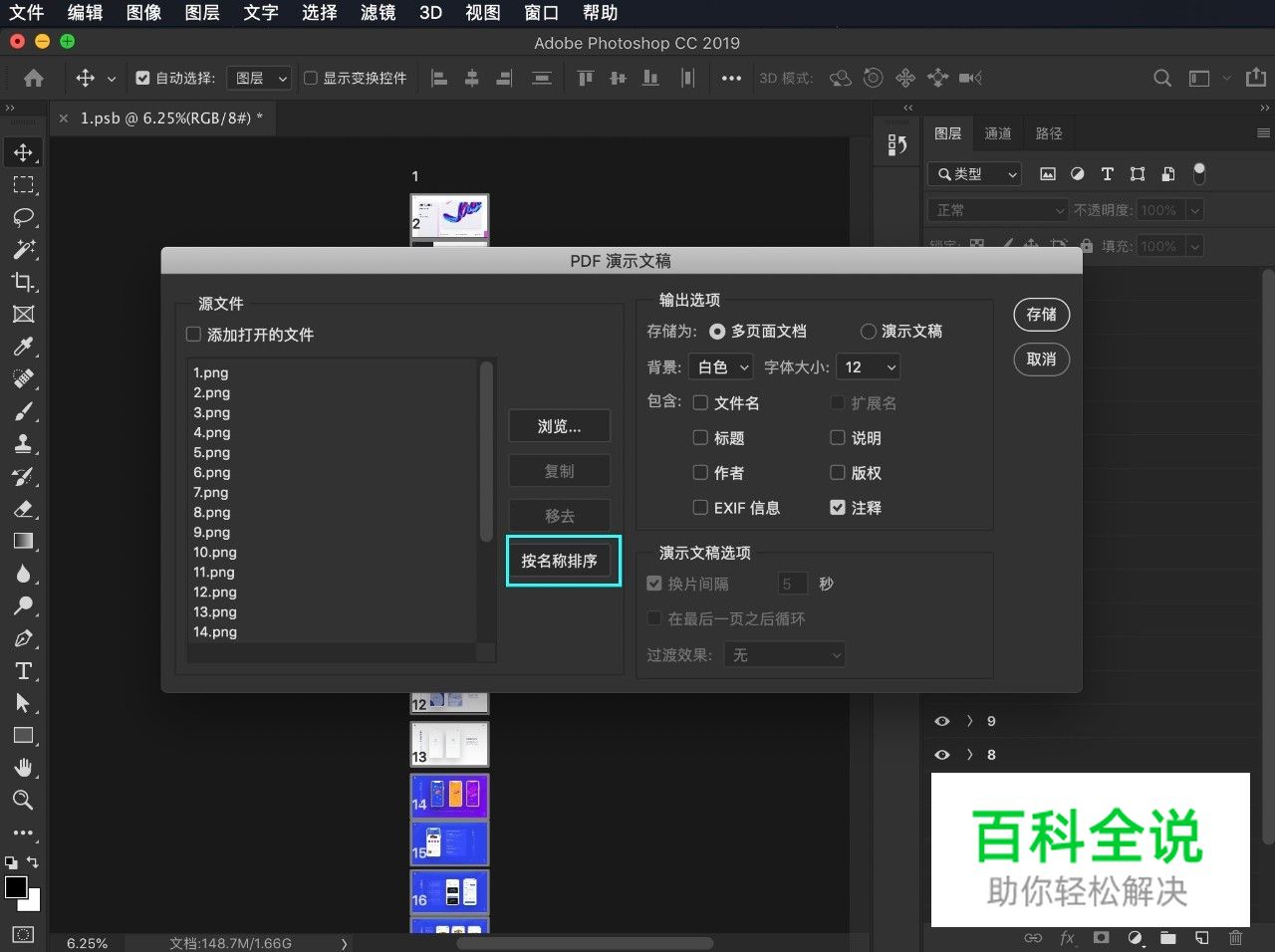Image resolution: width=1275 pixels, height=952 pixels.
Task: Select the 演示文稿 radio button
Action: (x=869, y=331)
